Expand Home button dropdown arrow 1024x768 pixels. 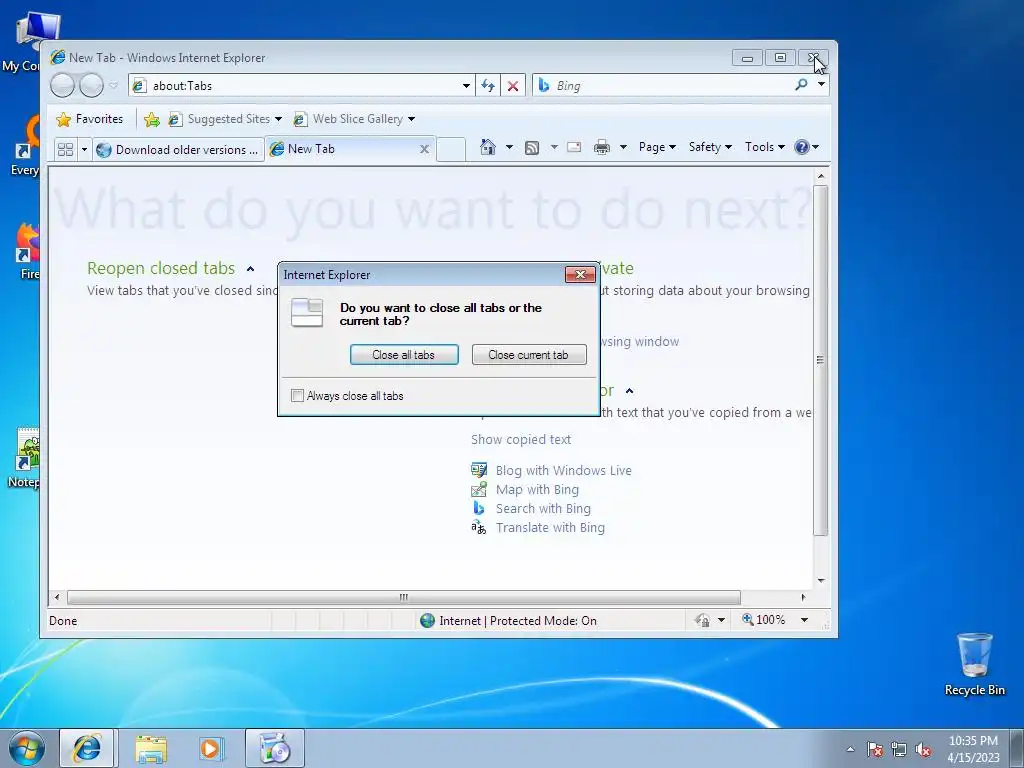tap(509, 147)
